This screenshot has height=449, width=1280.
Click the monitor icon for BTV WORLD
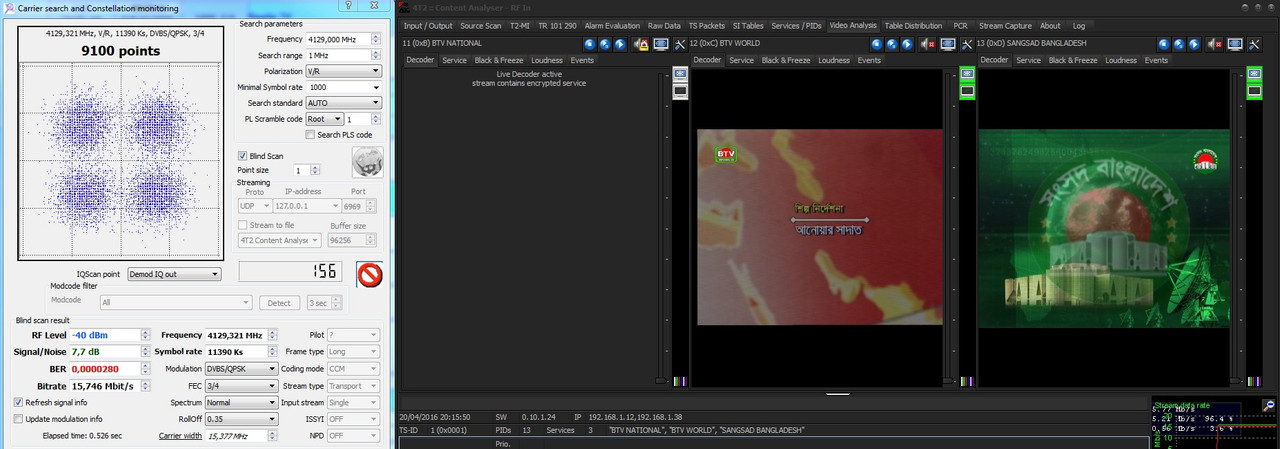(x=948, y=44)
